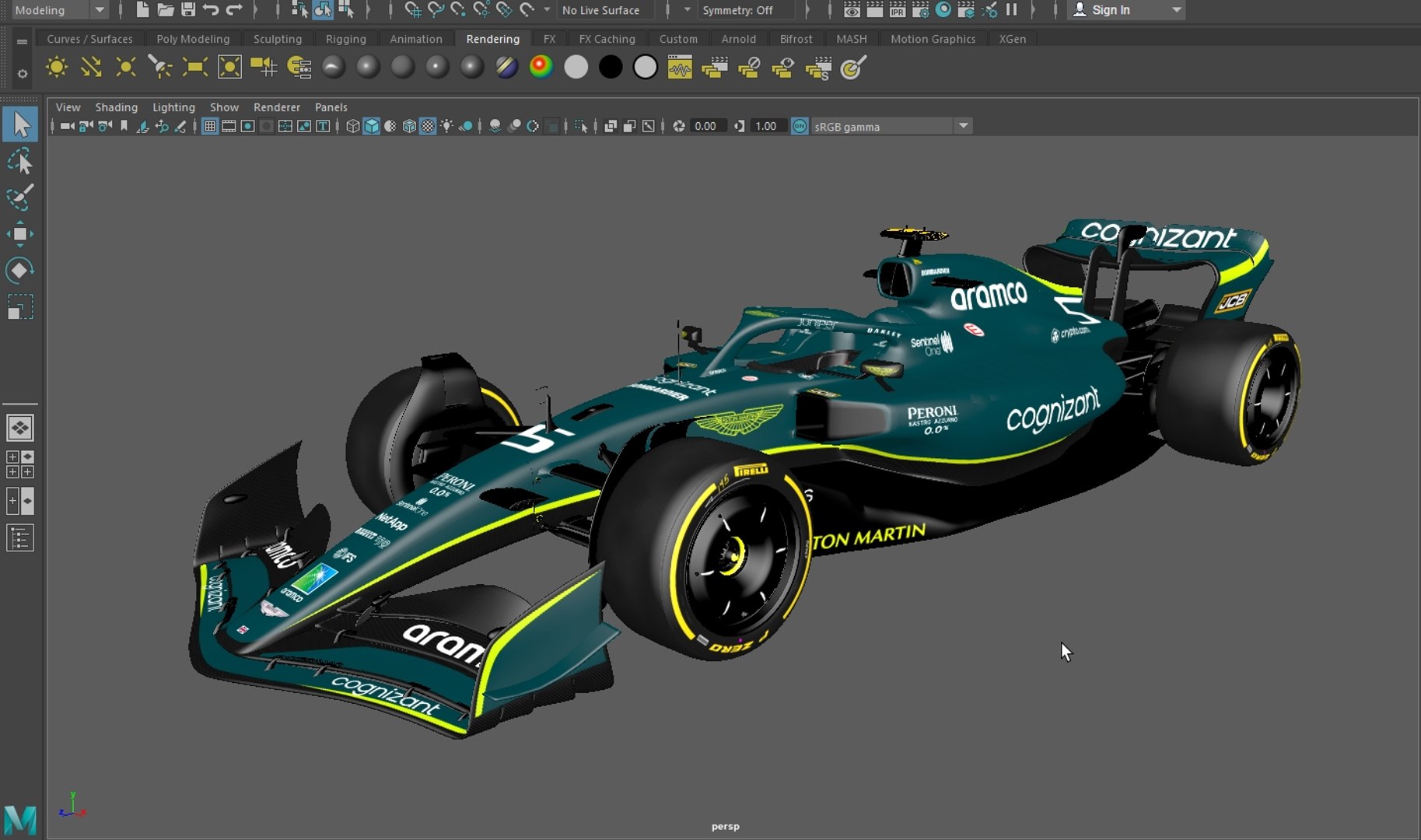The width and height of the screenshot is (1421, 840).
Task: Open the Modeling menu set dropdown
Action: pos(59,10)
